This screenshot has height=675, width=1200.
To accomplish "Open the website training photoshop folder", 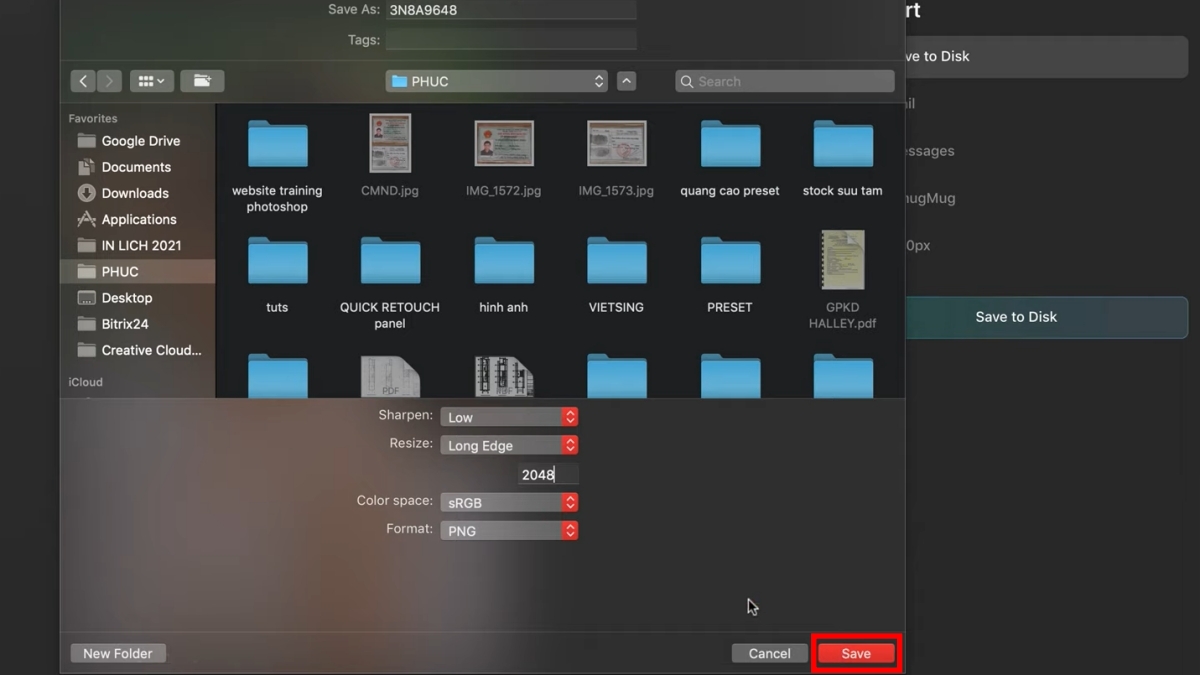I will coord(277,144).
